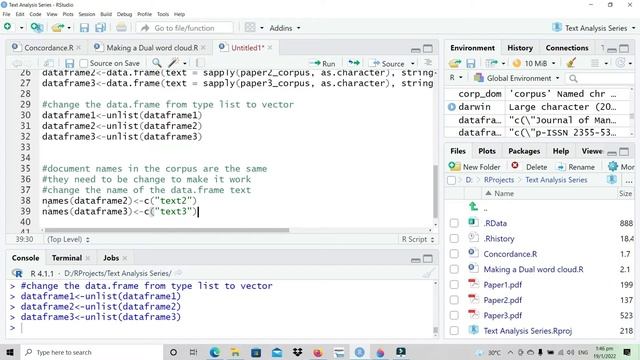
Task: Open Microsoft Edge from the taskbar
Action: pos(215,352)
